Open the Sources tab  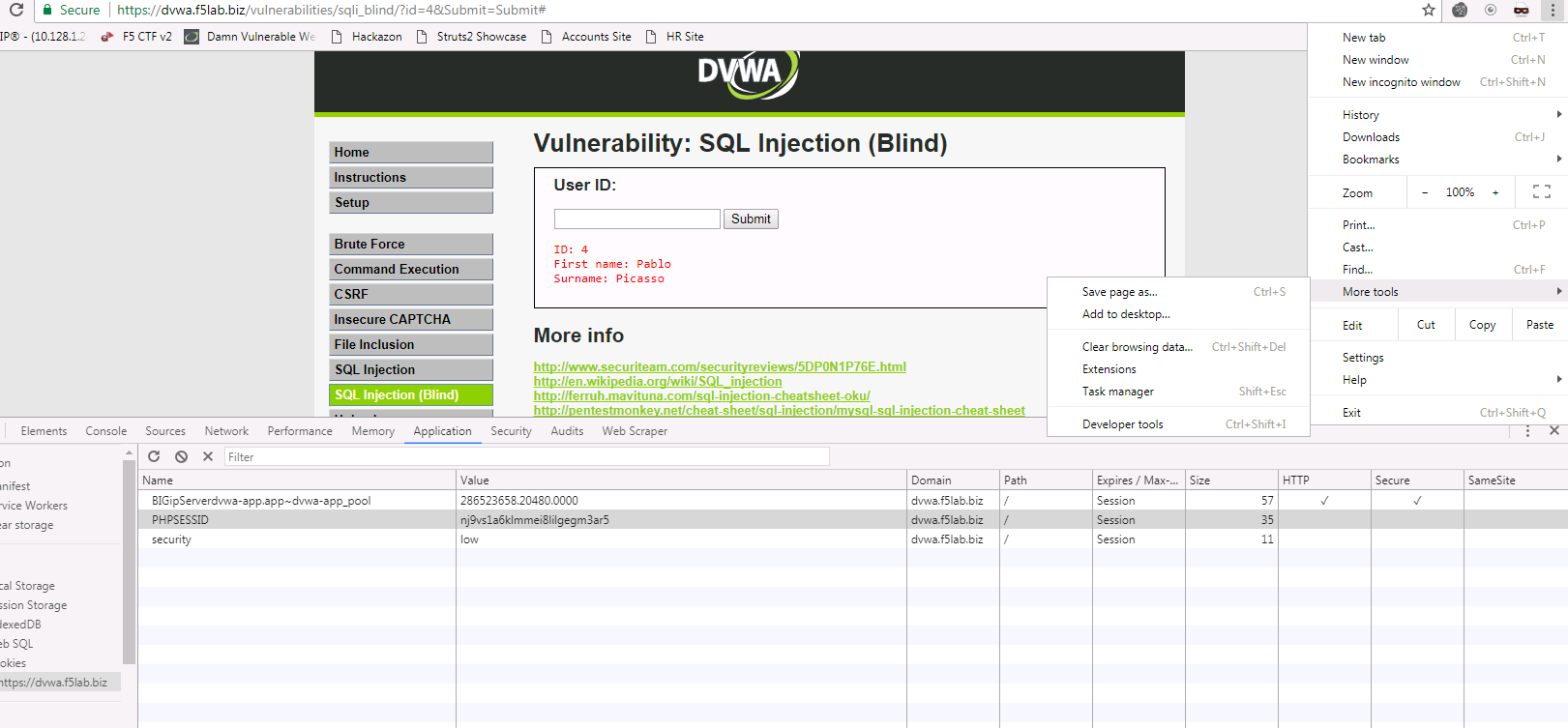165,431
